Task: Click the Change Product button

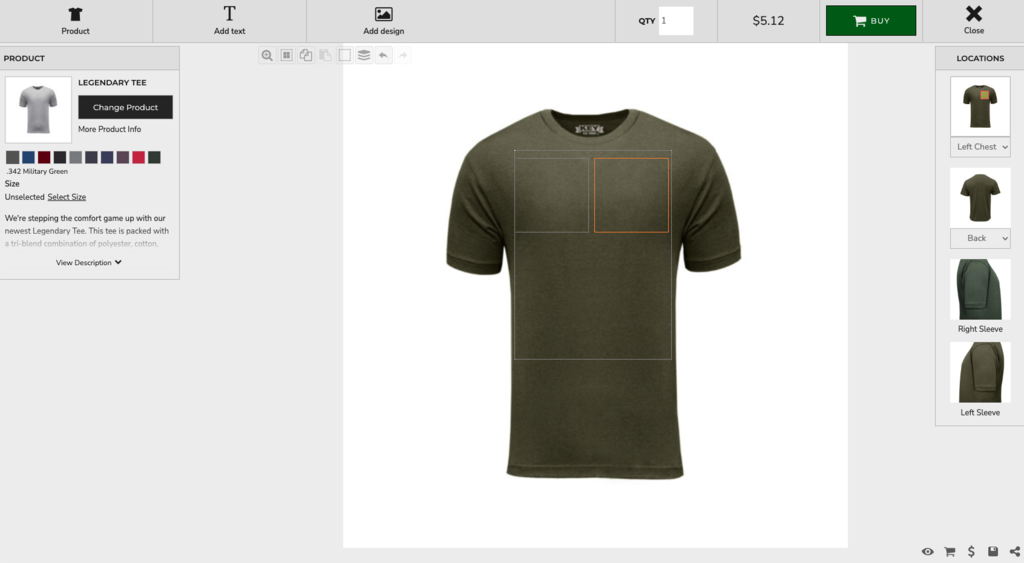Action: 125,107
